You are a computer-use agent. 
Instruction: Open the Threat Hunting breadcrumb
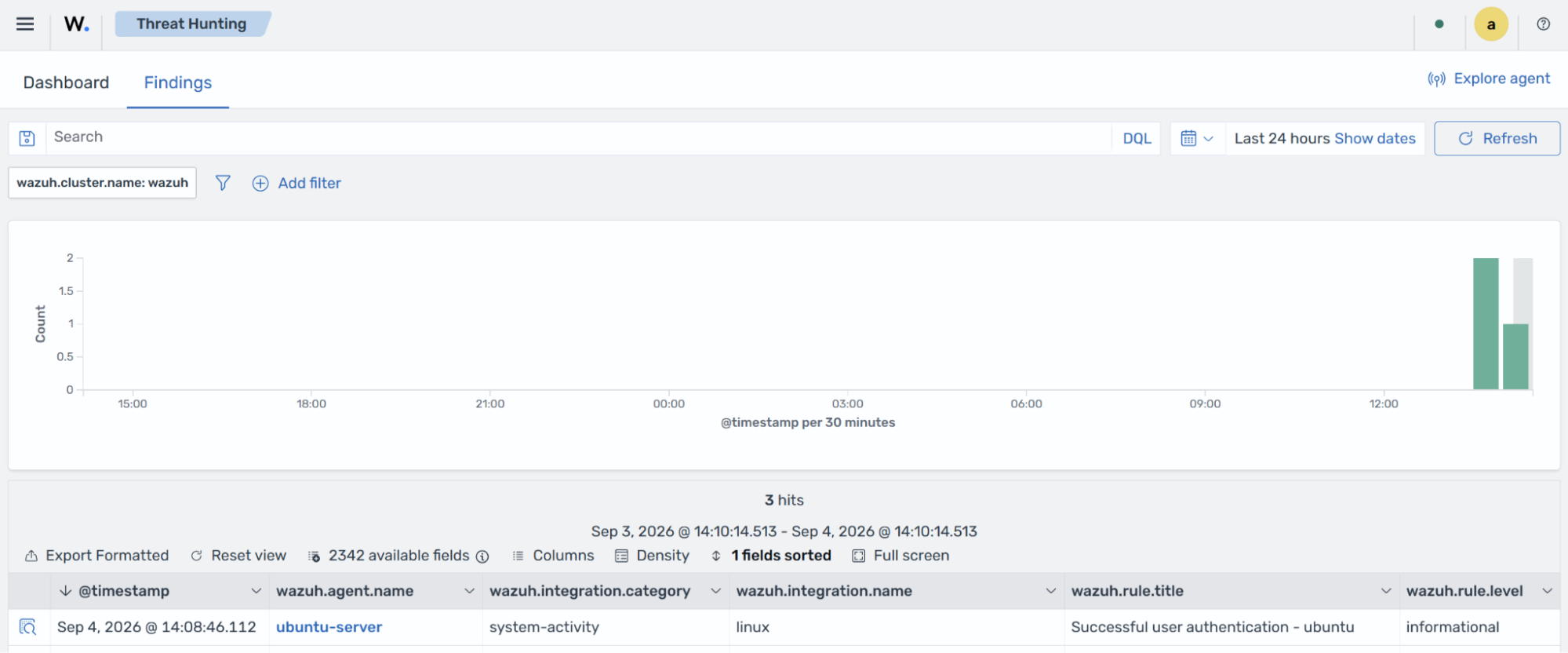pos(191,24)
